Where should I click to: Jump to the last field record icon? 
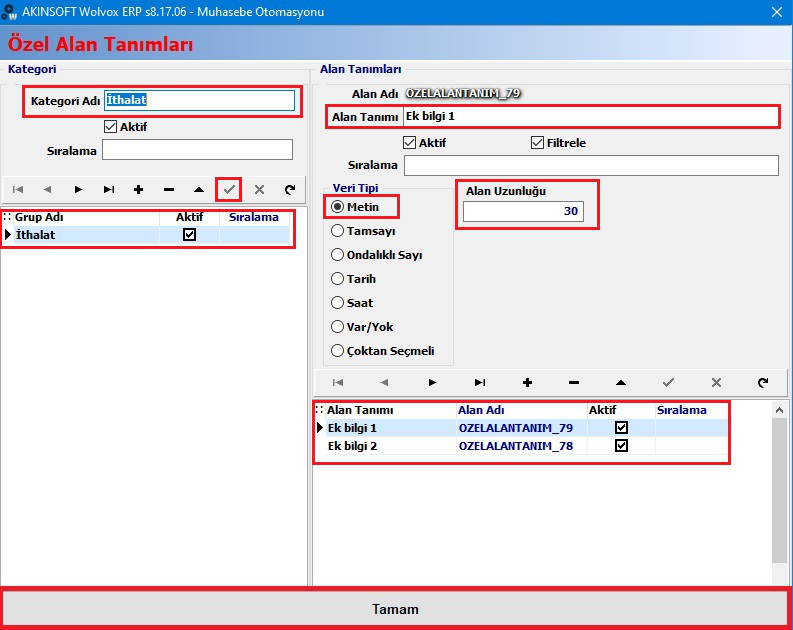pyautogui.click(x=480, y=383)
